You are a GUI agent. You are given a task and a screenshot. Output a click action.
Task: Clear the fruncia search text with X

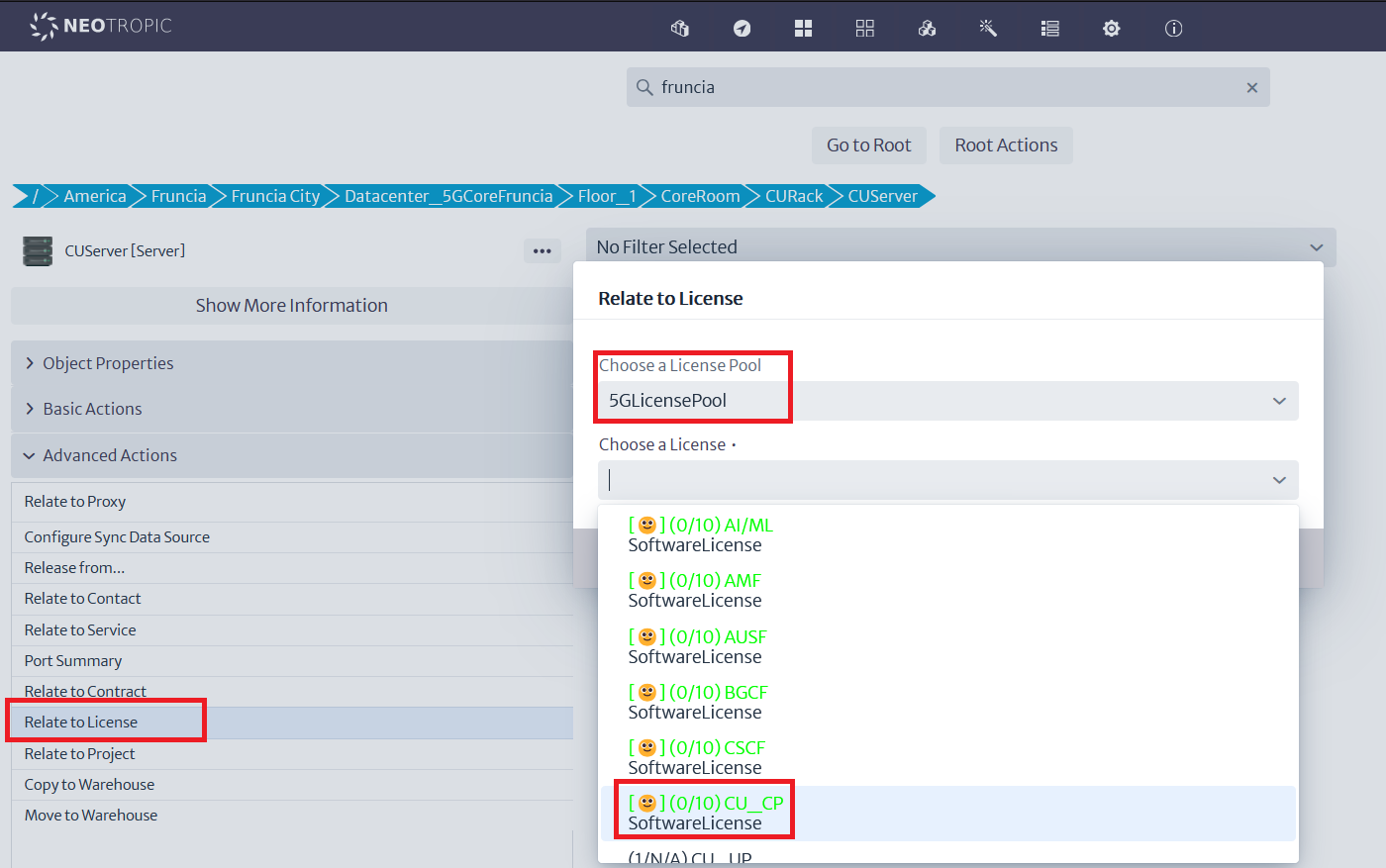tap(1251, 88)
